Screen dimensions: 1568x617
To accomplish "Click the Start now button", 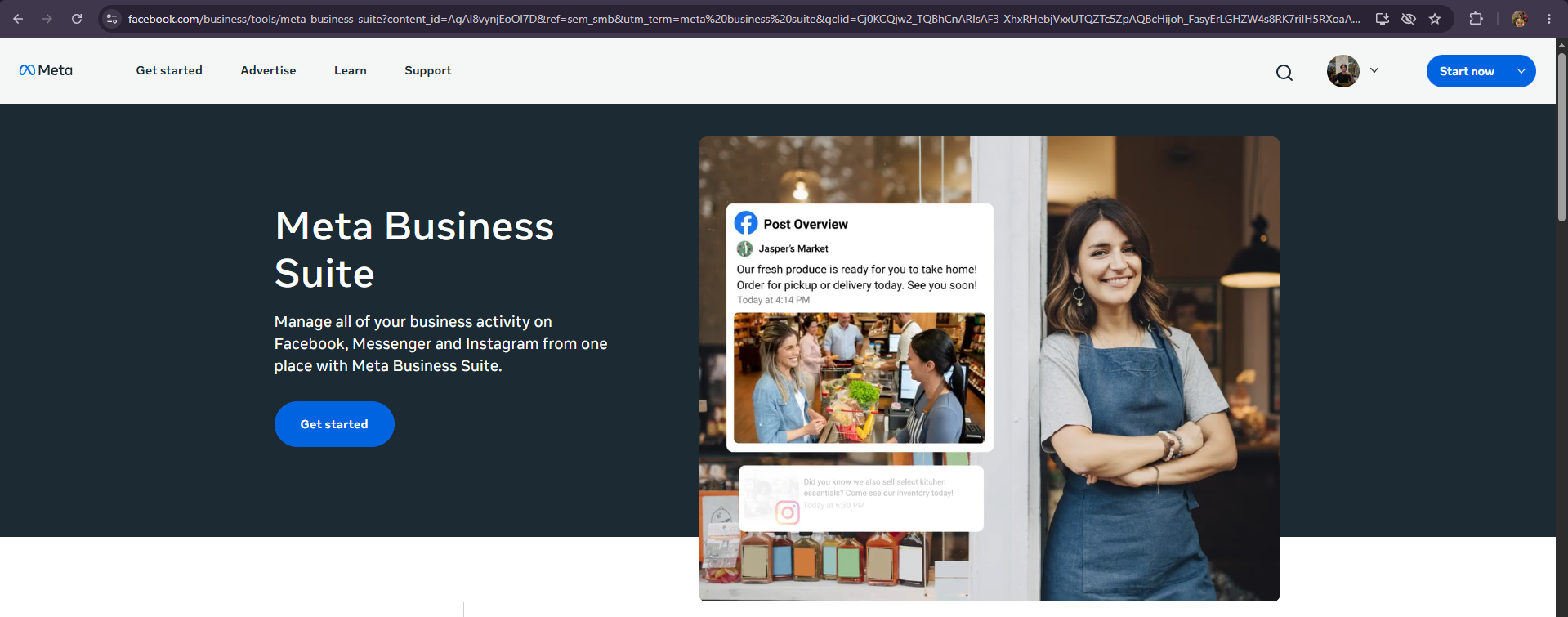I will [1467, 71].
